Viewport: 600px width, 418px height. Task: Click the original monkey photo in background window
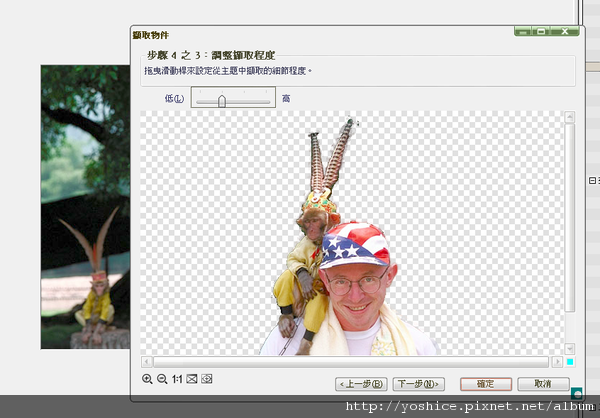(x=86, y=207)
